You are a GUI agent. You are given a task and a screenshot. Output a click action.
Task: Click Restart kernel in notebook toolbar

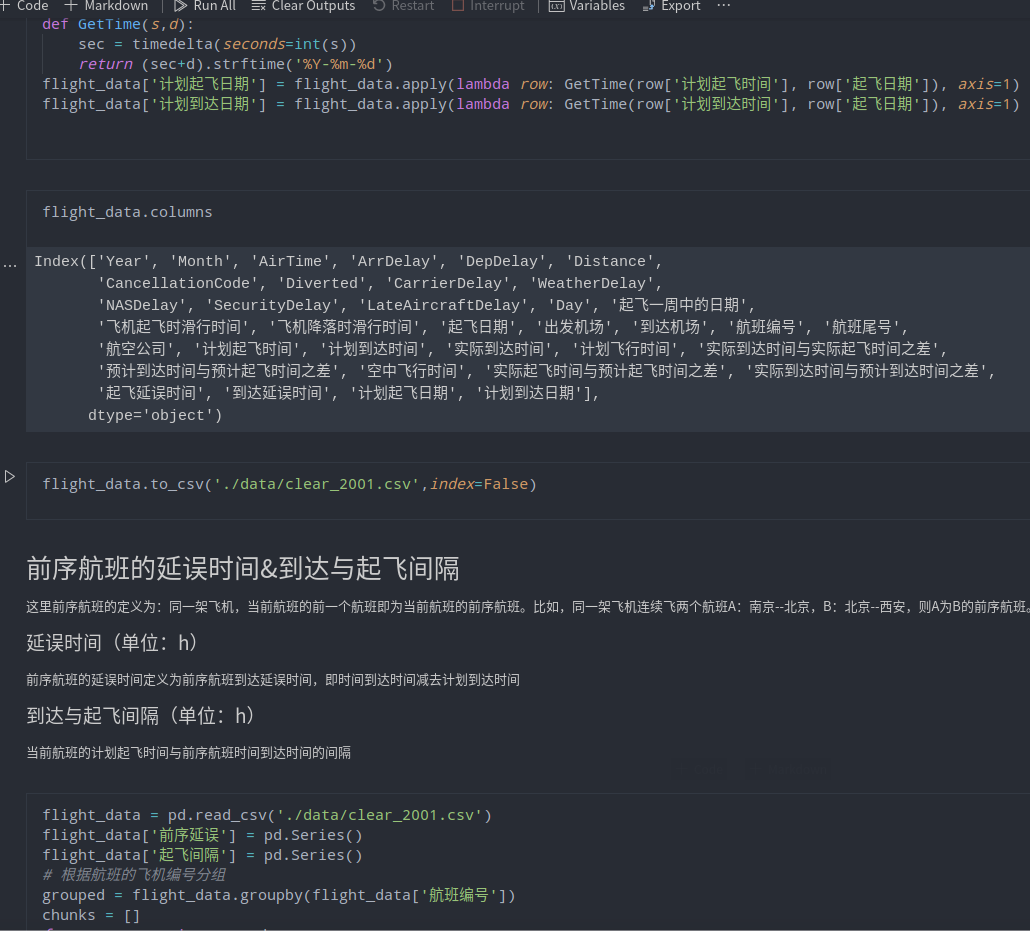point(403,6)
